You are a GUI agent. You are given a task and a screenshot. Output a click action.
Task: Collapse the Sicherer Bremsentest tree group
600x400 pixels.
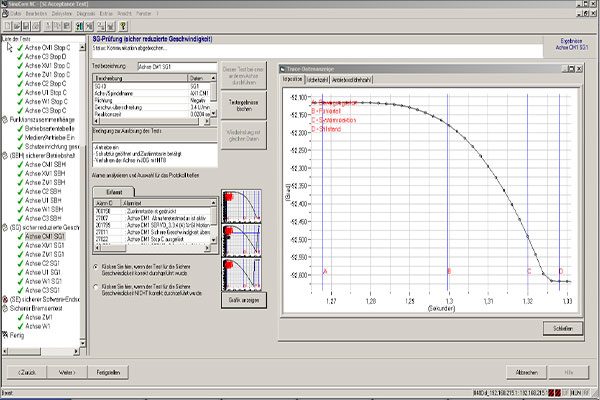5,308
